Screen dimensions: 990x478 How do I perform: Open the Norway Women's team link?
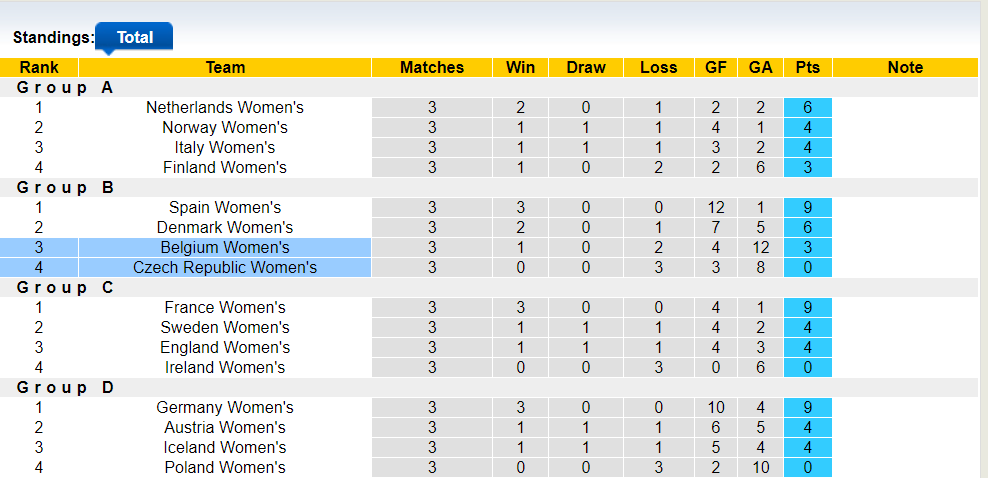[225, 127]
